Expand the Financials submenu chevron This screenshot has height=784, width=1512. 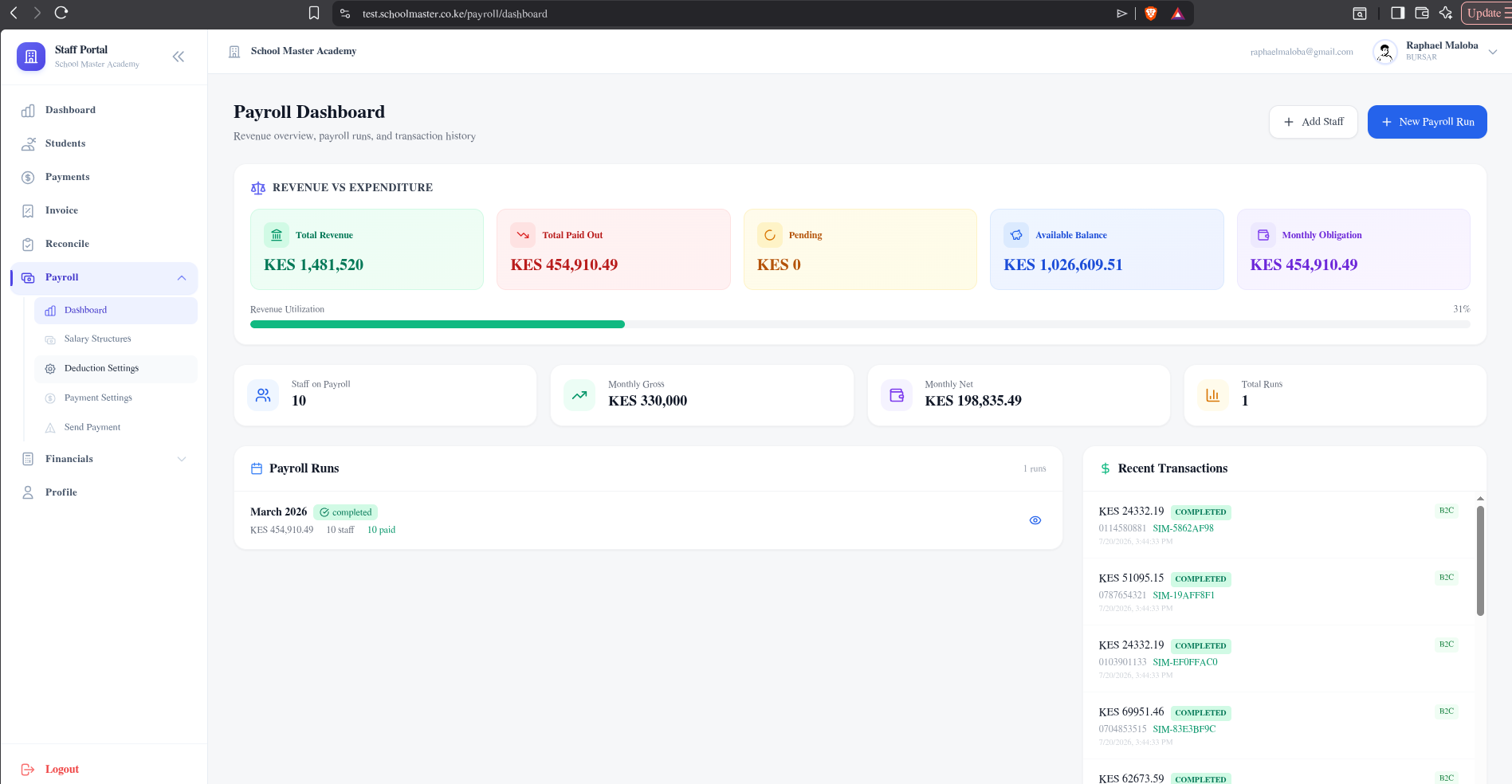[182, 459]
